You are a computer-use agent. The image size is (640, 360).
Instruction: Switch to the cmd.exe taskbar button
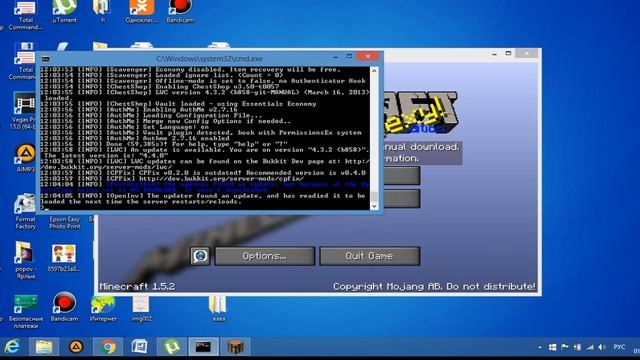pyautogui.click(x=204, y=347)
